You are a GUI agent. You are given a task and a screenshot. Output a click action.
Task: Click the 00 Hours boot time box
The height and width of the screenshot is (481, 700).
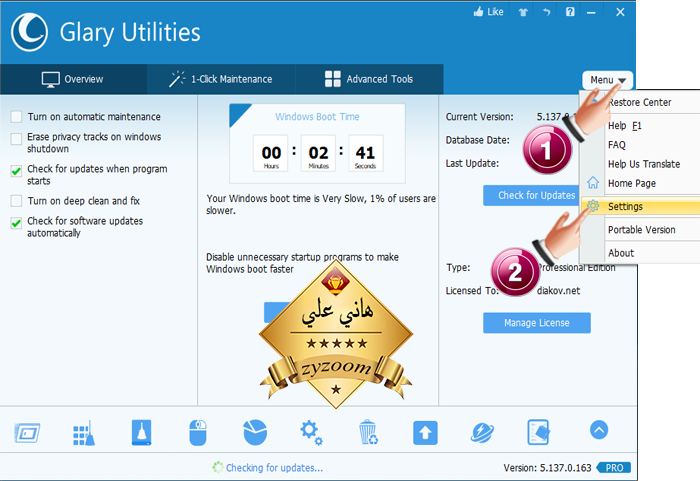click(x=271, y=153)
